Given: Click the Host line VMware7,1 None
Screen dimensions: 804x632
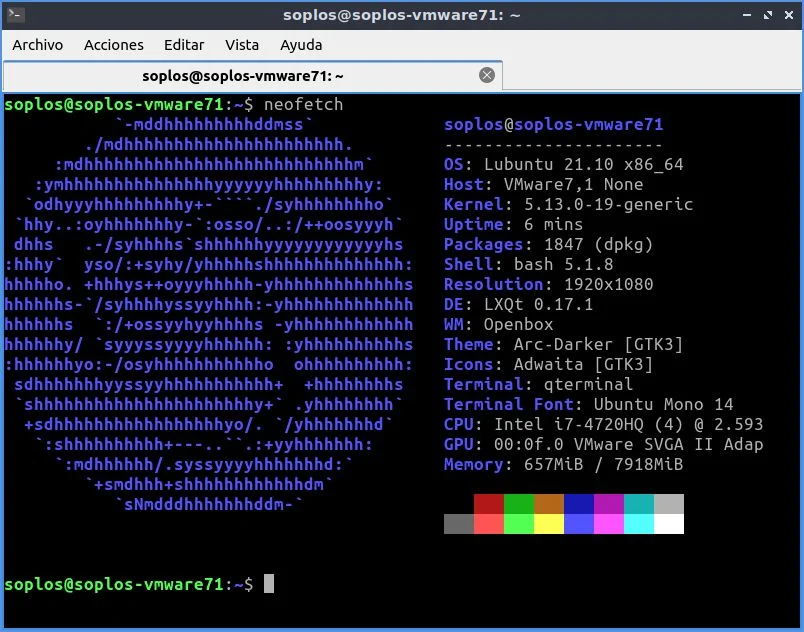Looking at the screenshot, I should point(544,185).
